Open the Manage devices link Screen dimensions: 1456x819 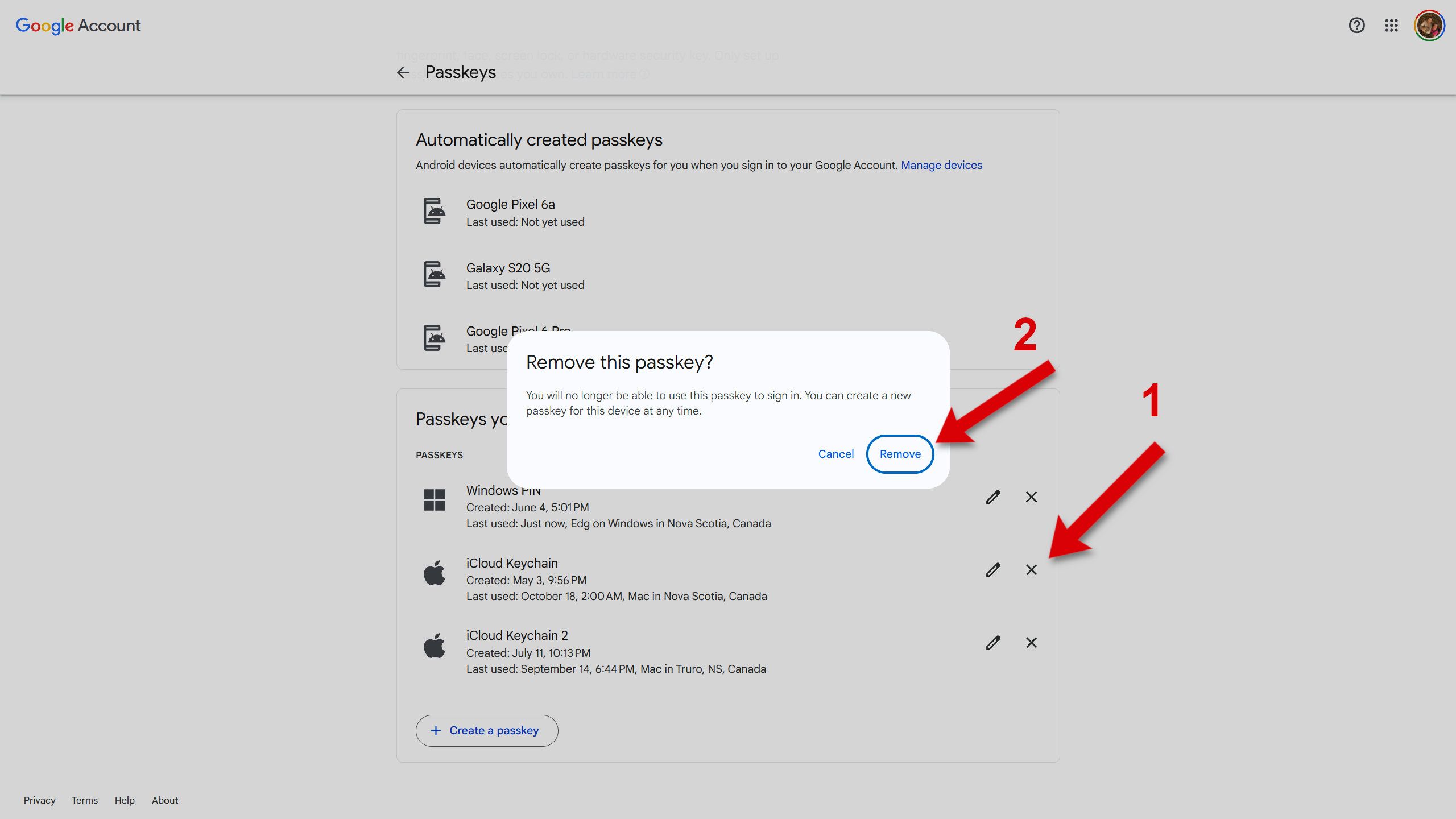[941, 165]
